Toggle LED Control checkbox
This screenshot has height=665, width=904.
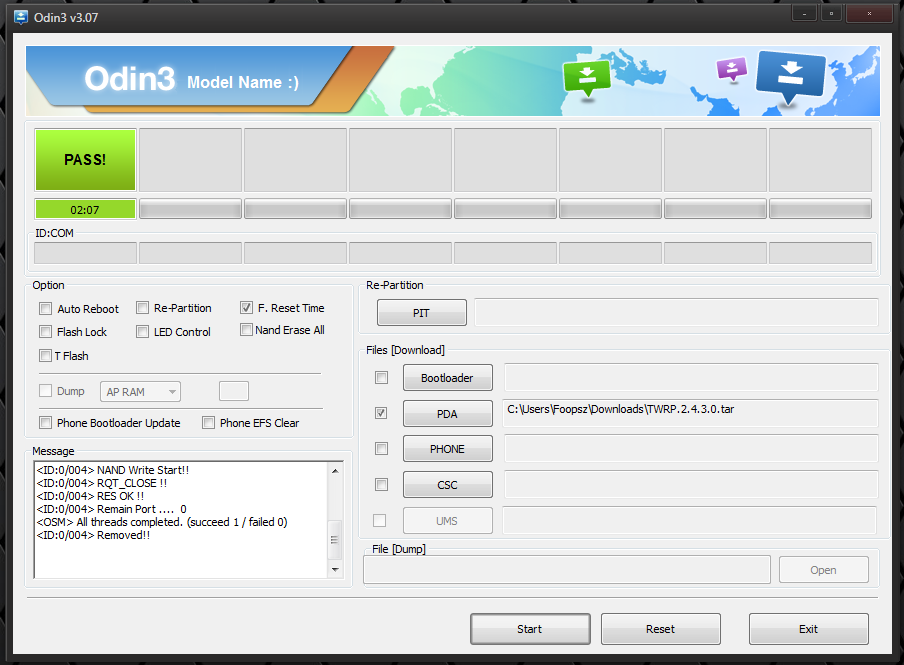(x=142, y=332)
